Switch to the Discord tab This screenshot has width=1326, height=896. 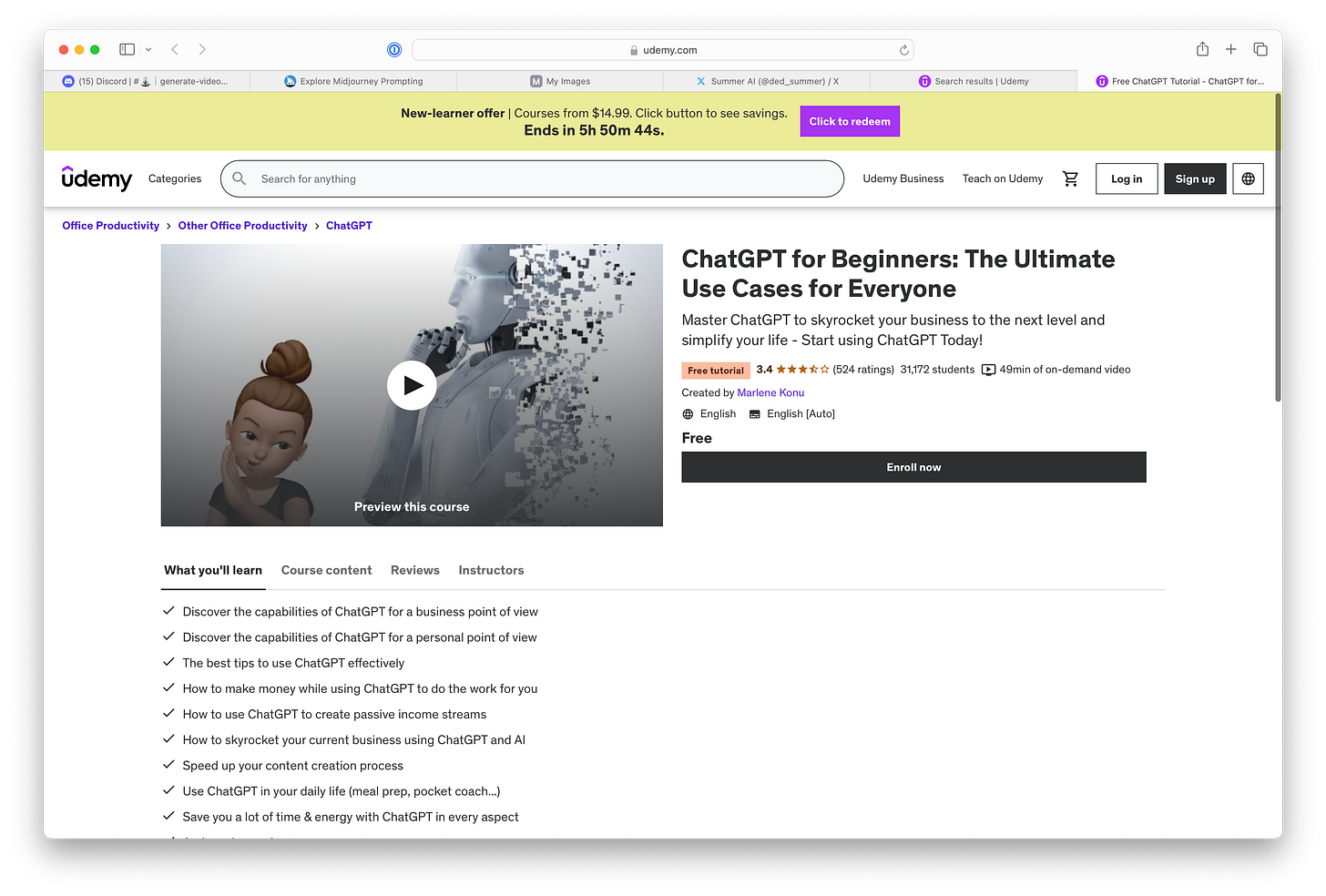point(146,81)
